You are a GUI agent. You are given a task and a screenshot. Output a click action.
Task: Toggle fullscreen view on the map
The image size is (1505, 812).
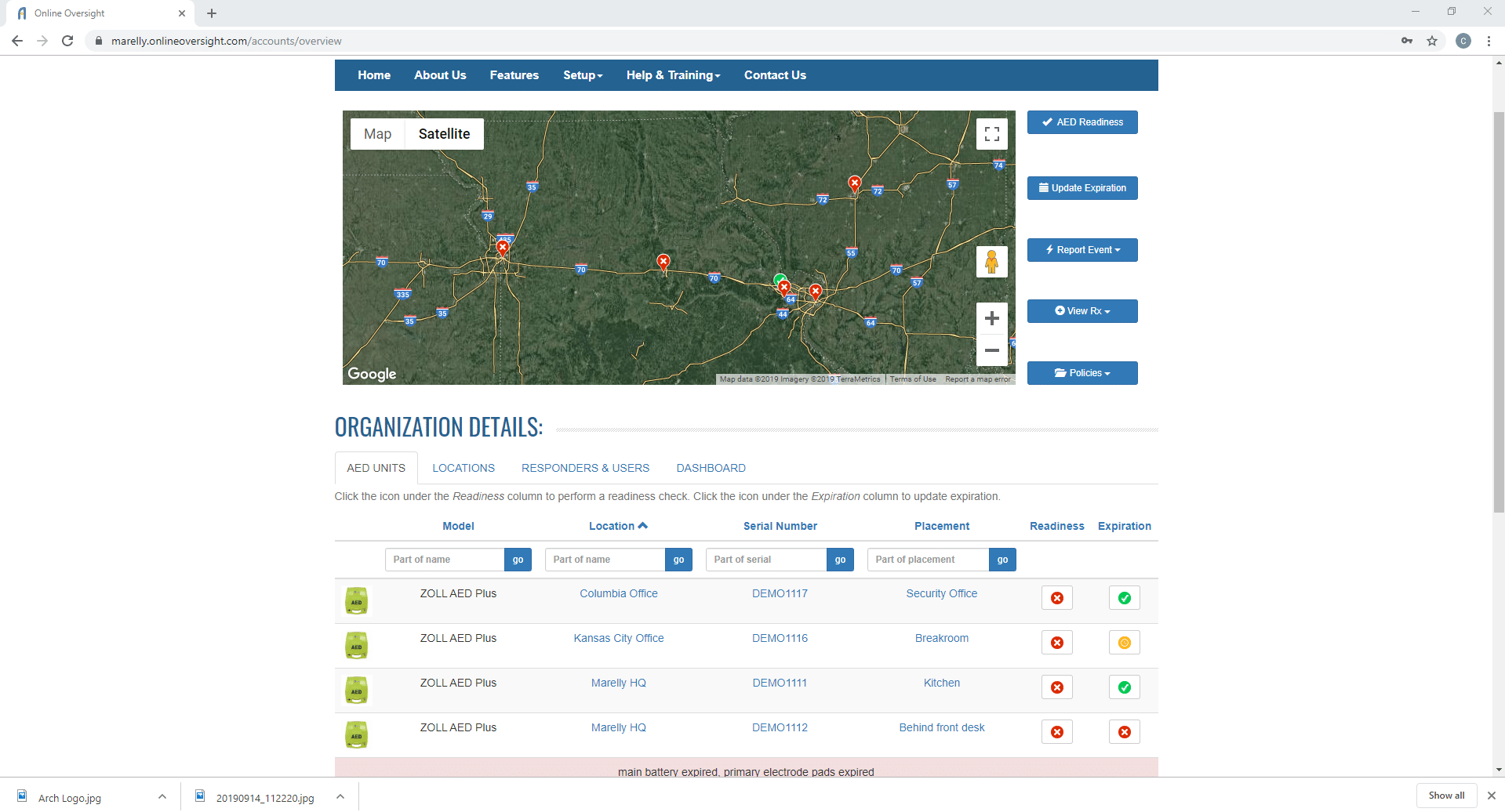[x=991, y=134]
